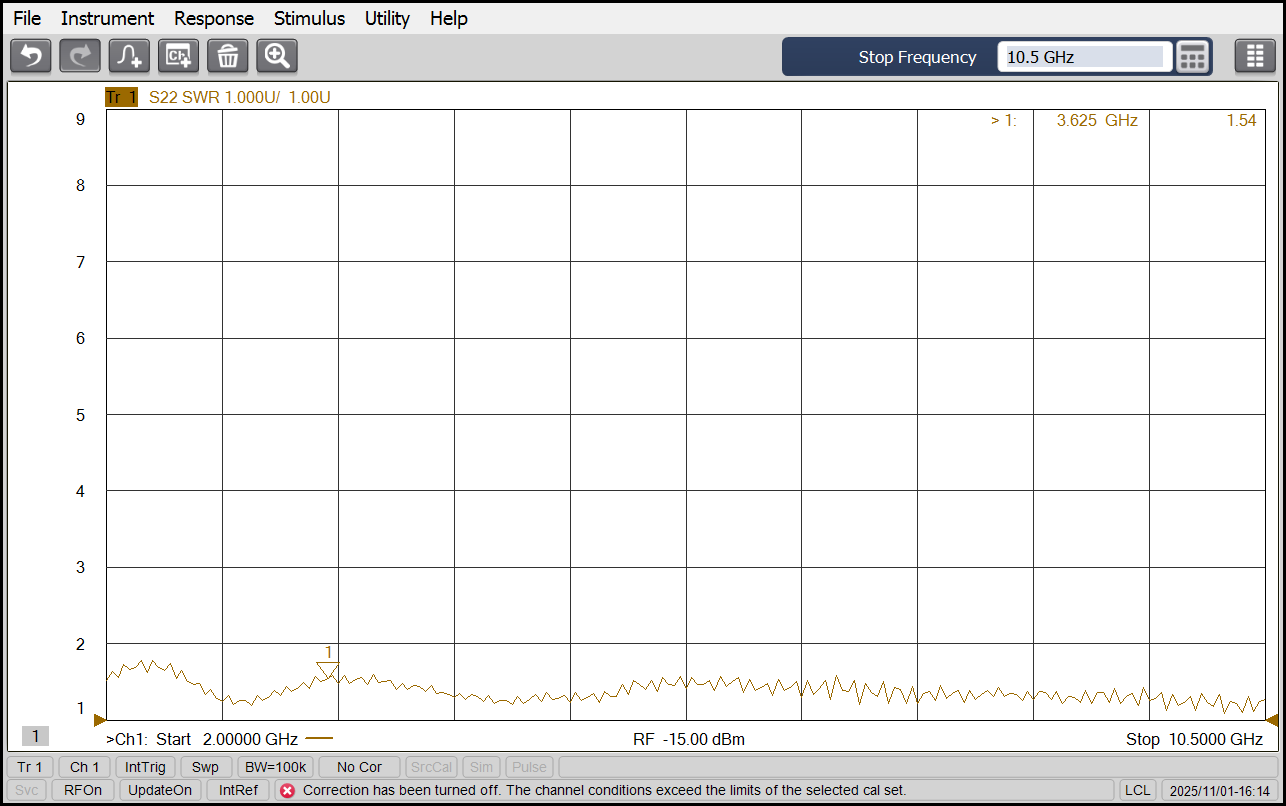This screenshot has width=1286, height=806.
Task: Click the Stop 10.5000 GHz label
Action: pyautogui.click(x=1194, y=739)
